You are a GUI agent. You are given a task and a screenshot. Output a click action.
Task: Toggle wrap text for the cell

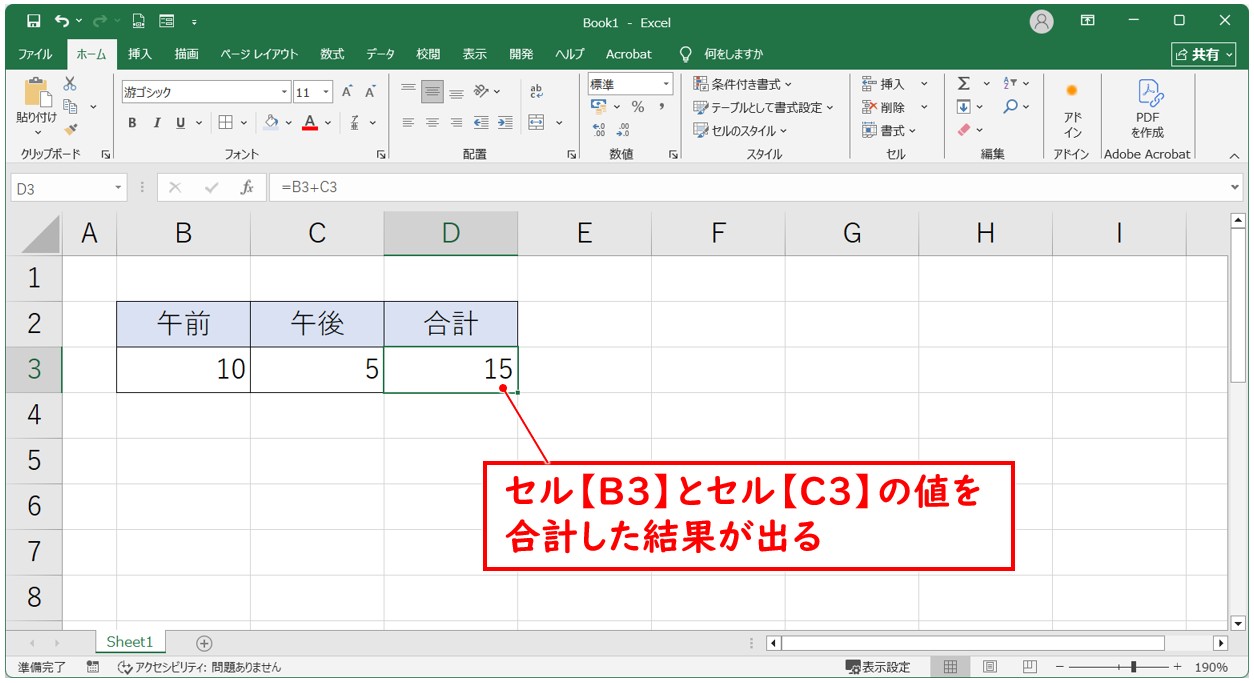(537, 90)
